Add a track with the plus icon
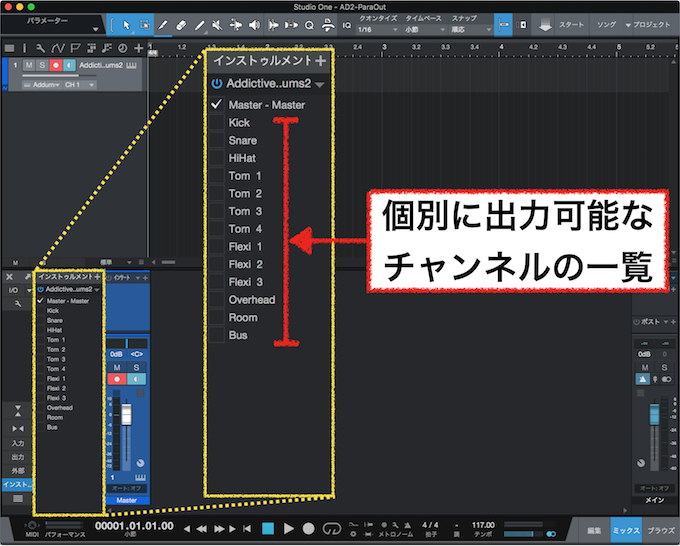This screenshot has height=546, width=680. 138,48
